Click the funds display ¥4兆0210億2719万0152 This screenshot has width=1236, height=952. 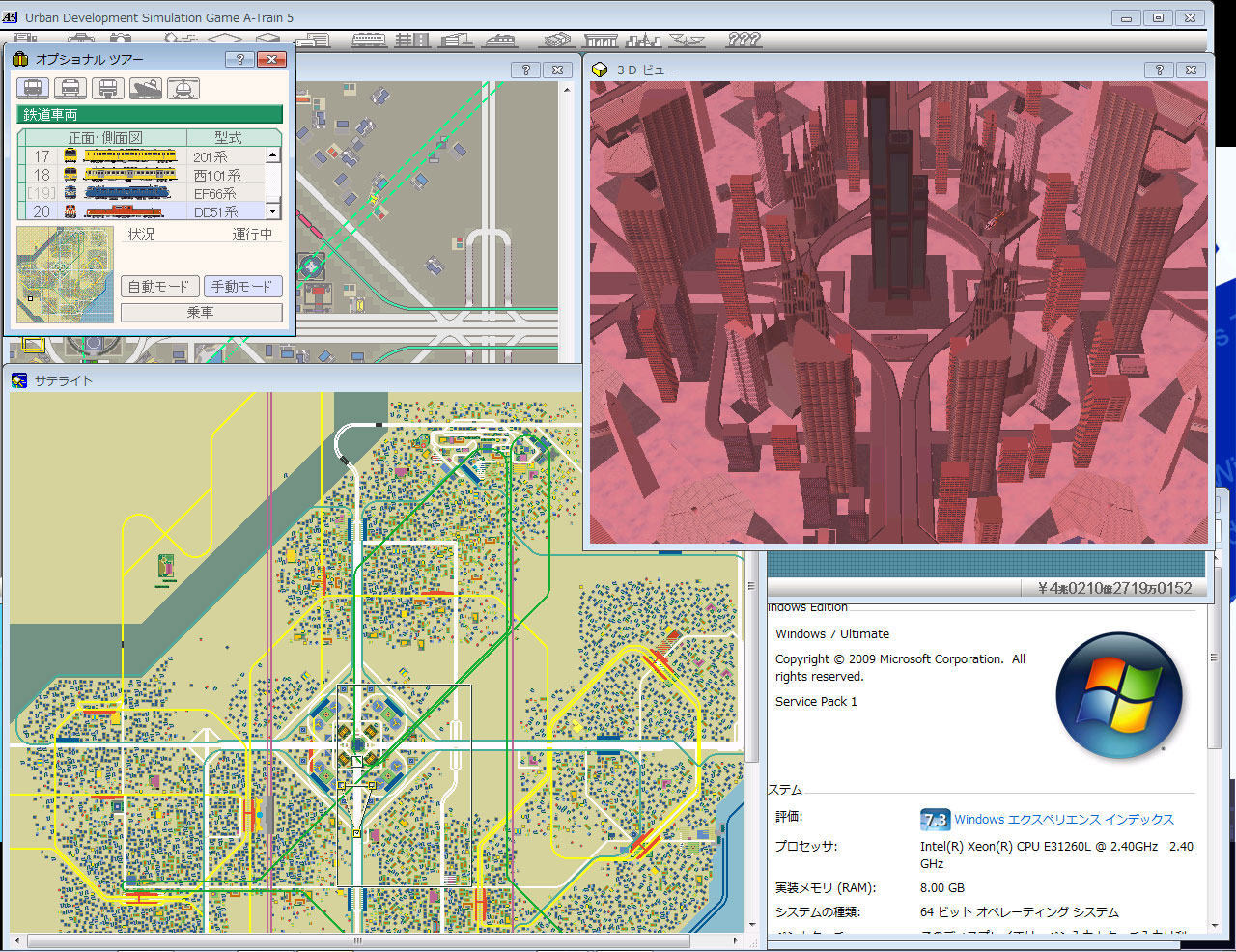point(1114,588)
